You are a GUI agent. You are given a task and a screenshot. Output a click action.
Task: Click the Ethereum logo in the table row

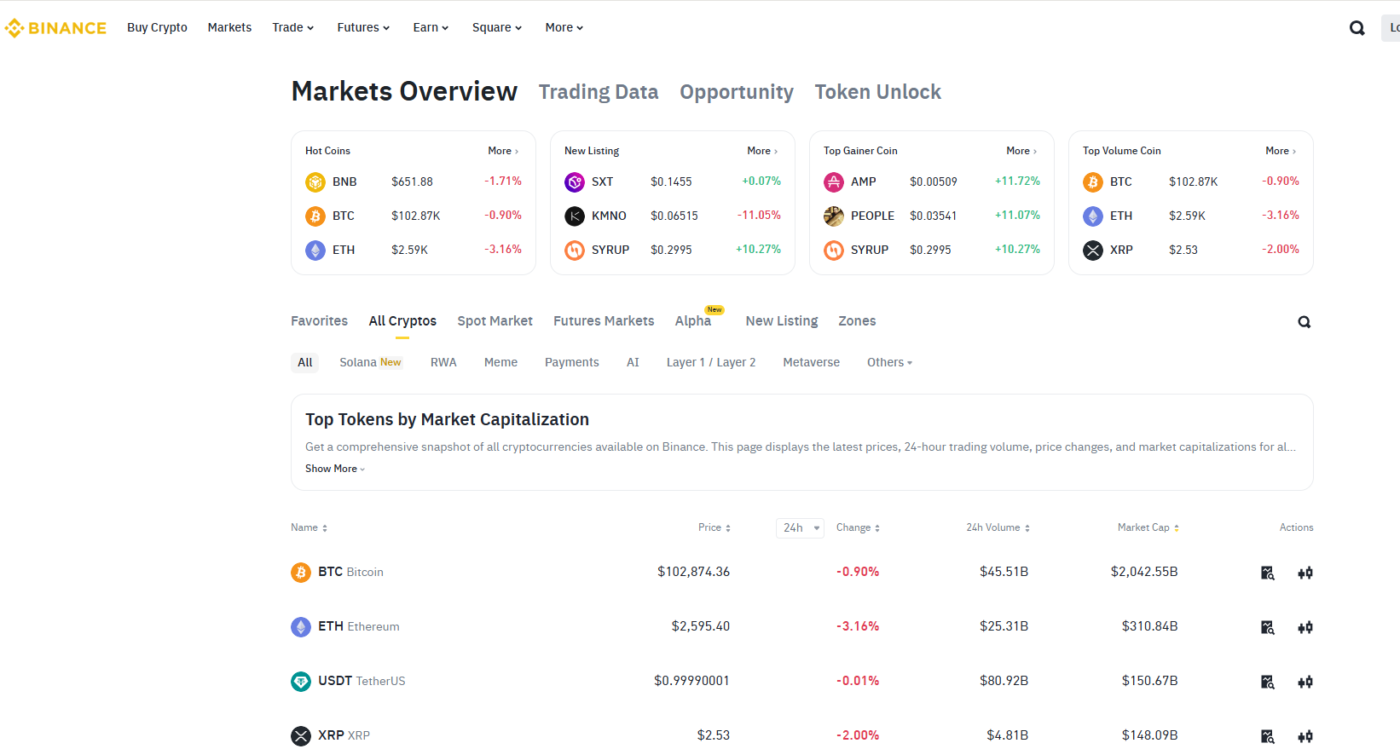pos(301,627)
